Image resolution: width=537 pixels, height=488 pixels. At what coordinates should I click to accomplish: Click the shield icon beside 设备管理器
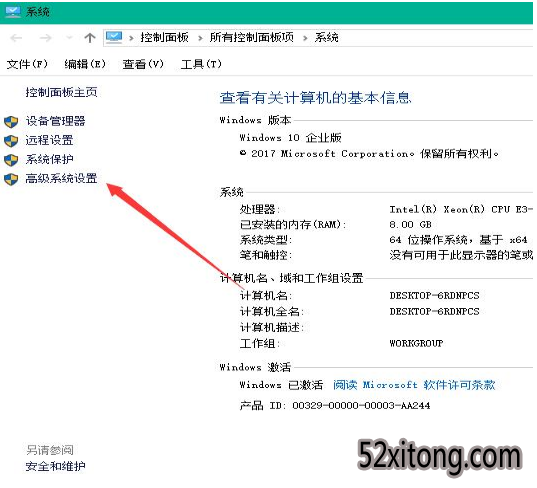11,122
